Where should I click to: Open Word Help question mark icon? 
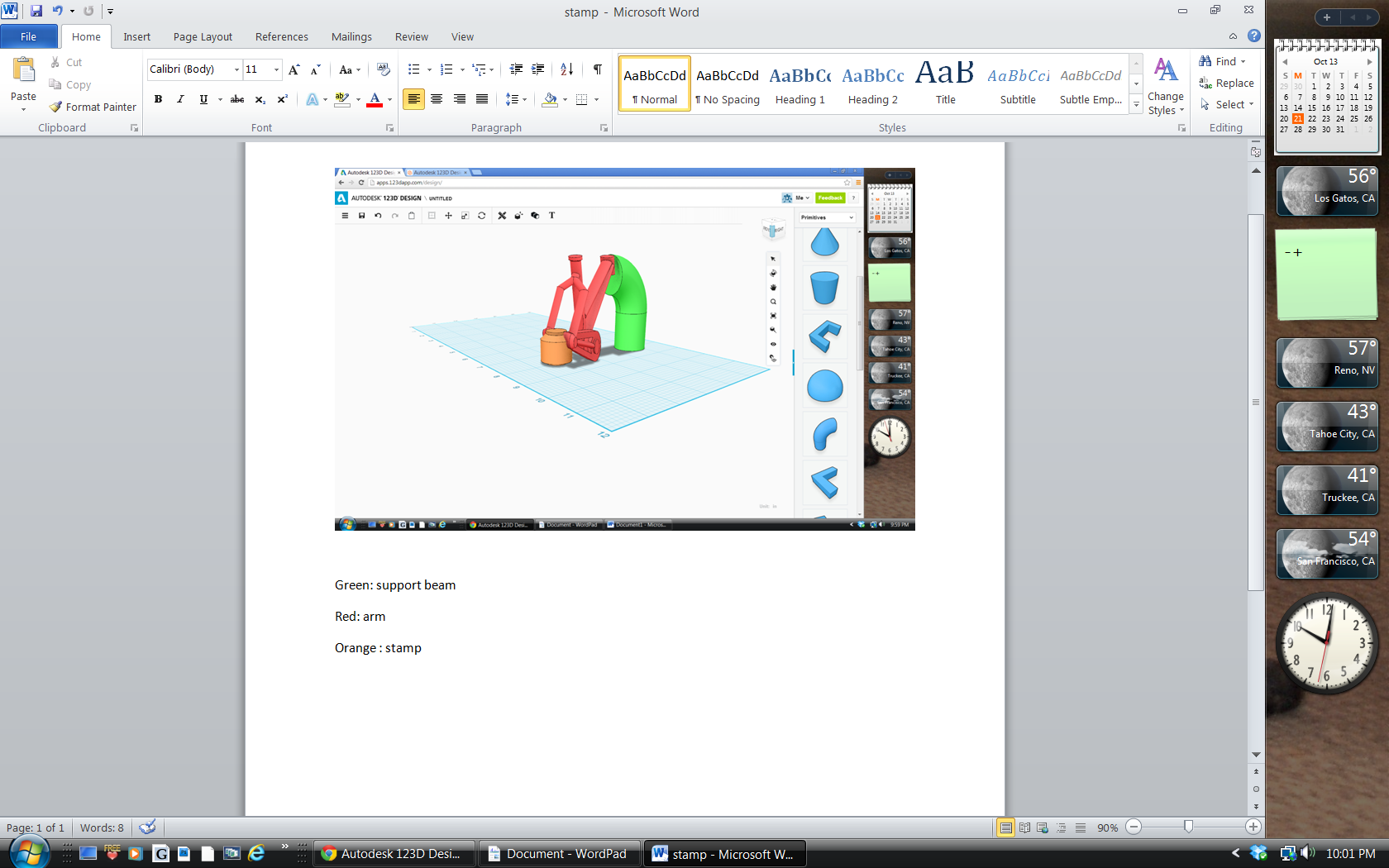(x=1254, y=36)
